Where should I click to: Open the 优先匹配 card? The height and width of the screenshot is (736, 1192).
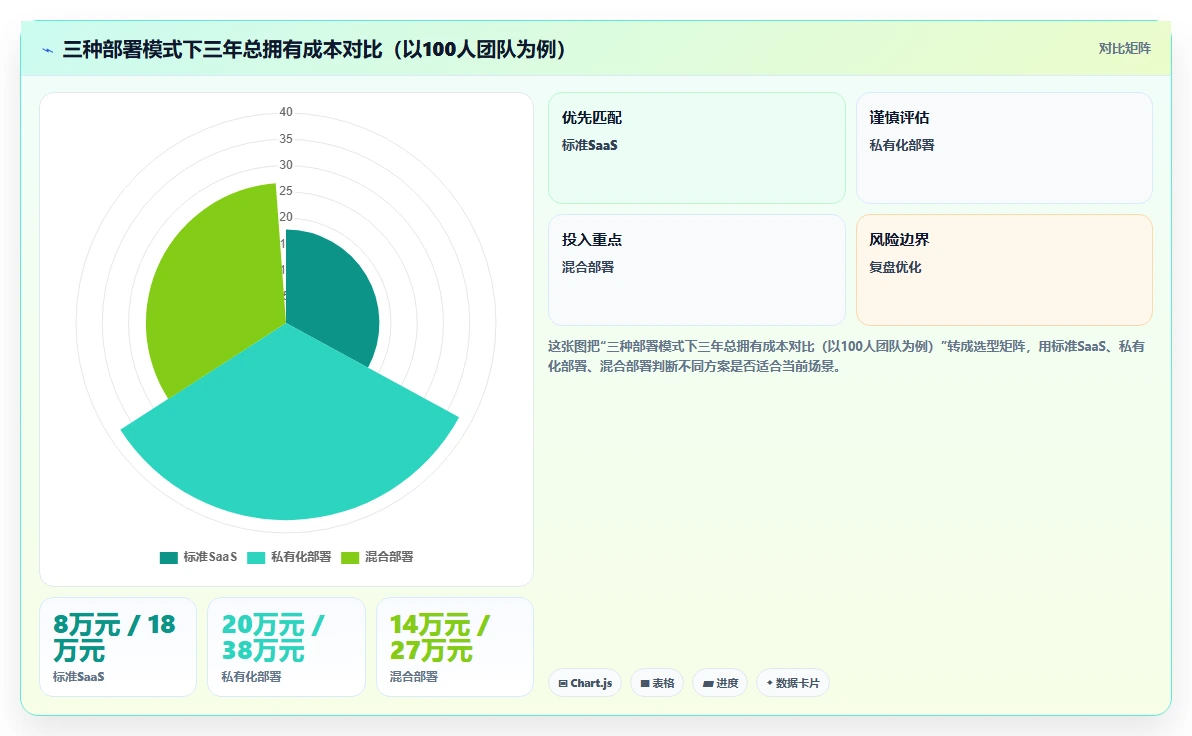(696, 148)
